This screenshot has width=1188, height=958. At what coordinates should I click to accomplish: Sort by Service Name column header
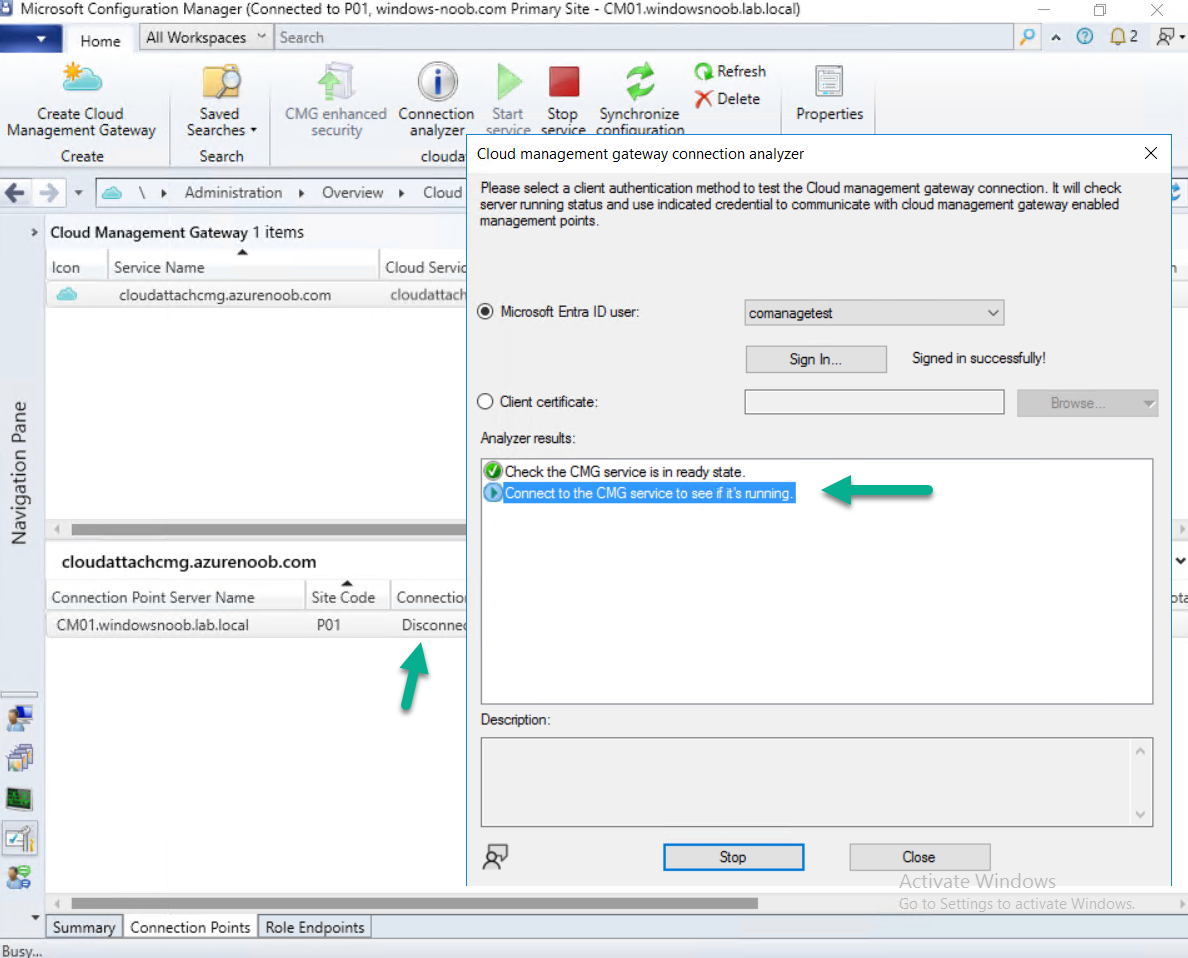click(x=242, y=267)
